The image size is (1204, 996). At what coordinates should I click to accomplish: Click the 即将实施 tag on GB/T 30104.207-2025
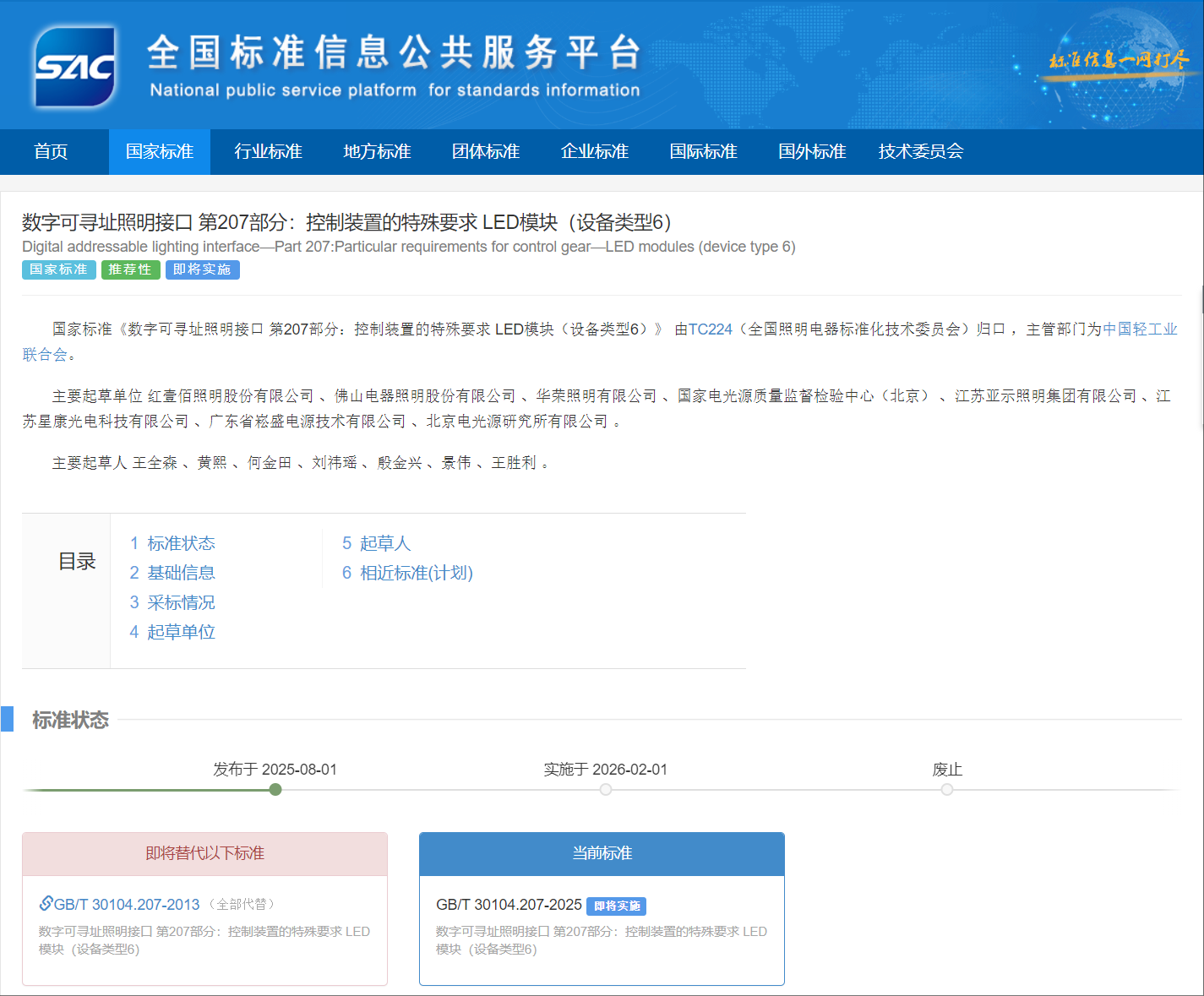(x=617, y=905)
